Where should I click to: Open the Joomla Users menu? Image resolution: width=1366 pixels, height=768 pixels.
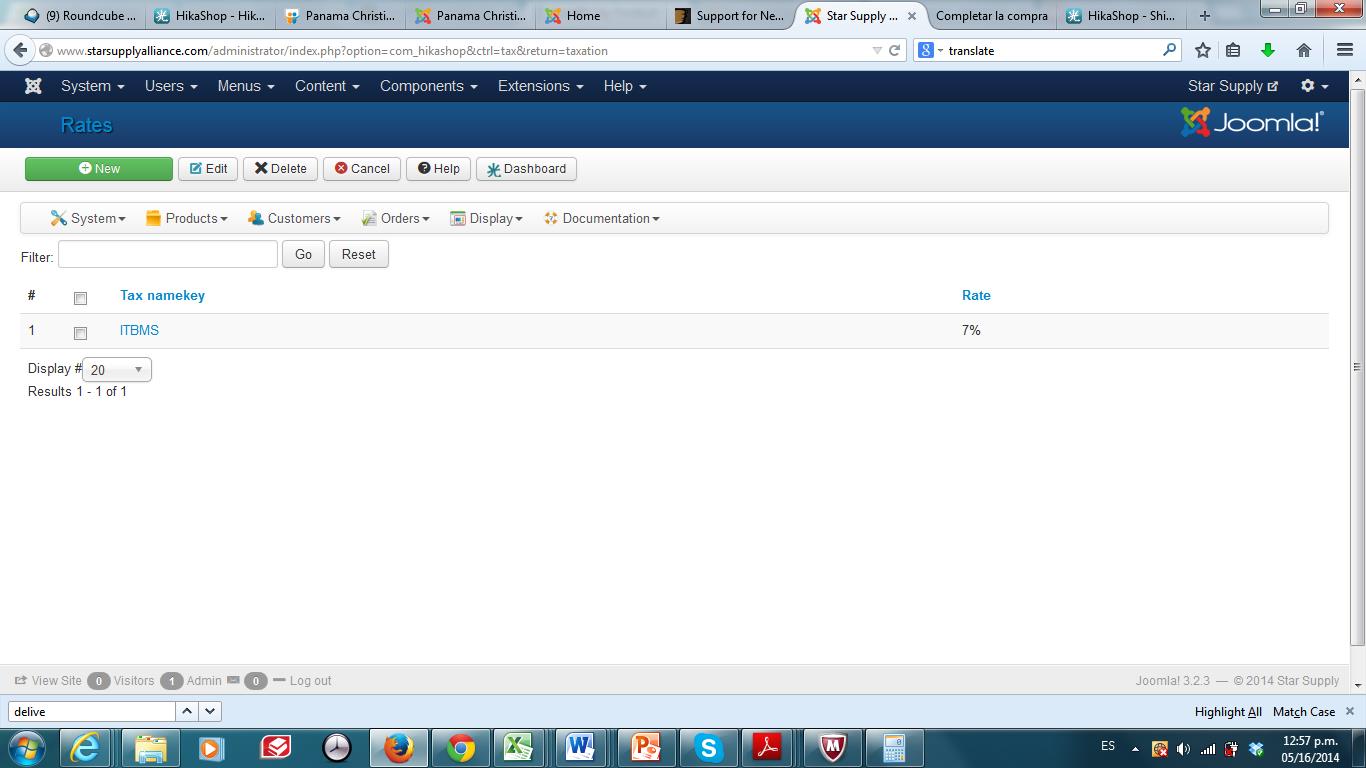[x=171, y=86]
